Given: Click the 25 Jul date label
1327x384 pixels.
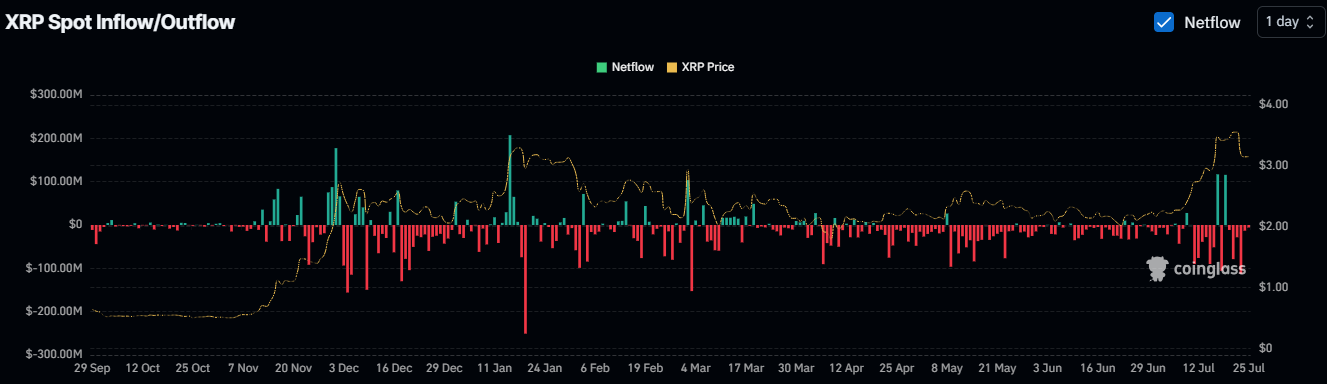Looking at the screenshot, I should click(1248, 368).
